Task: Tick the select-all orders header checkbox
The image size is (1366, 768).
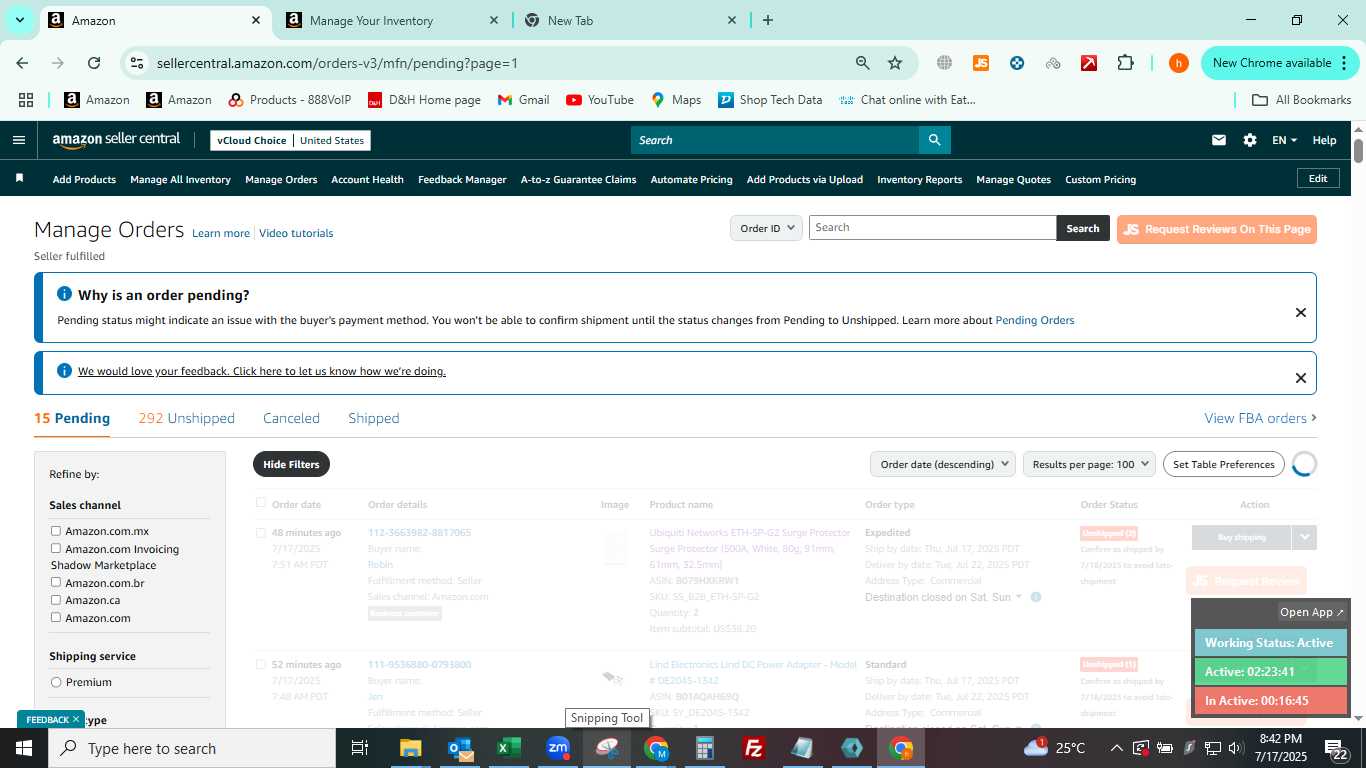Action: pos(261,503)
